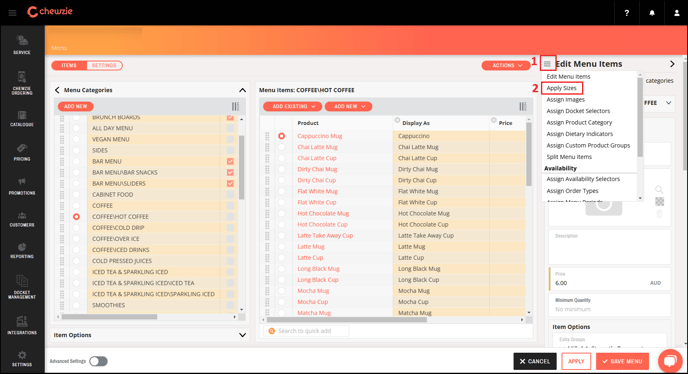Expand the Add Existing dropdown

pos(293,106)
